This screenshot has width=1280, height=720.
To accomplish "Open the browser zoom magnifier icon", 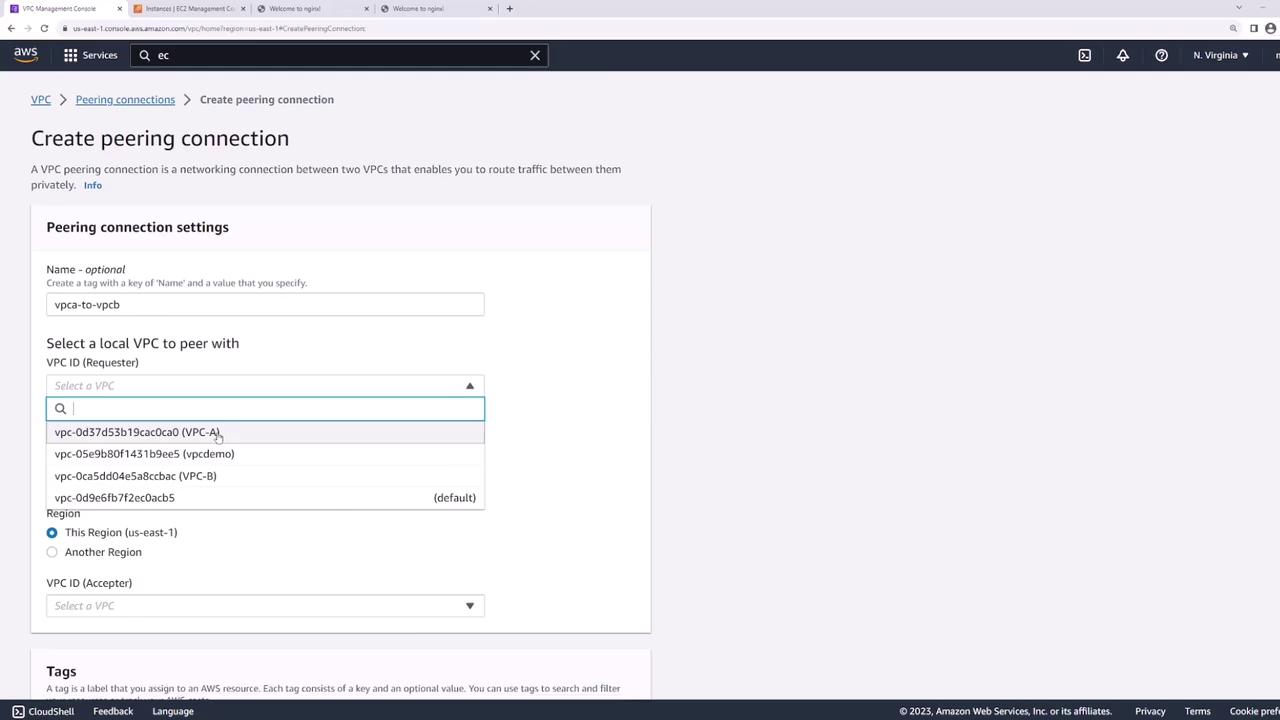I will click(x=1233, y=28).
